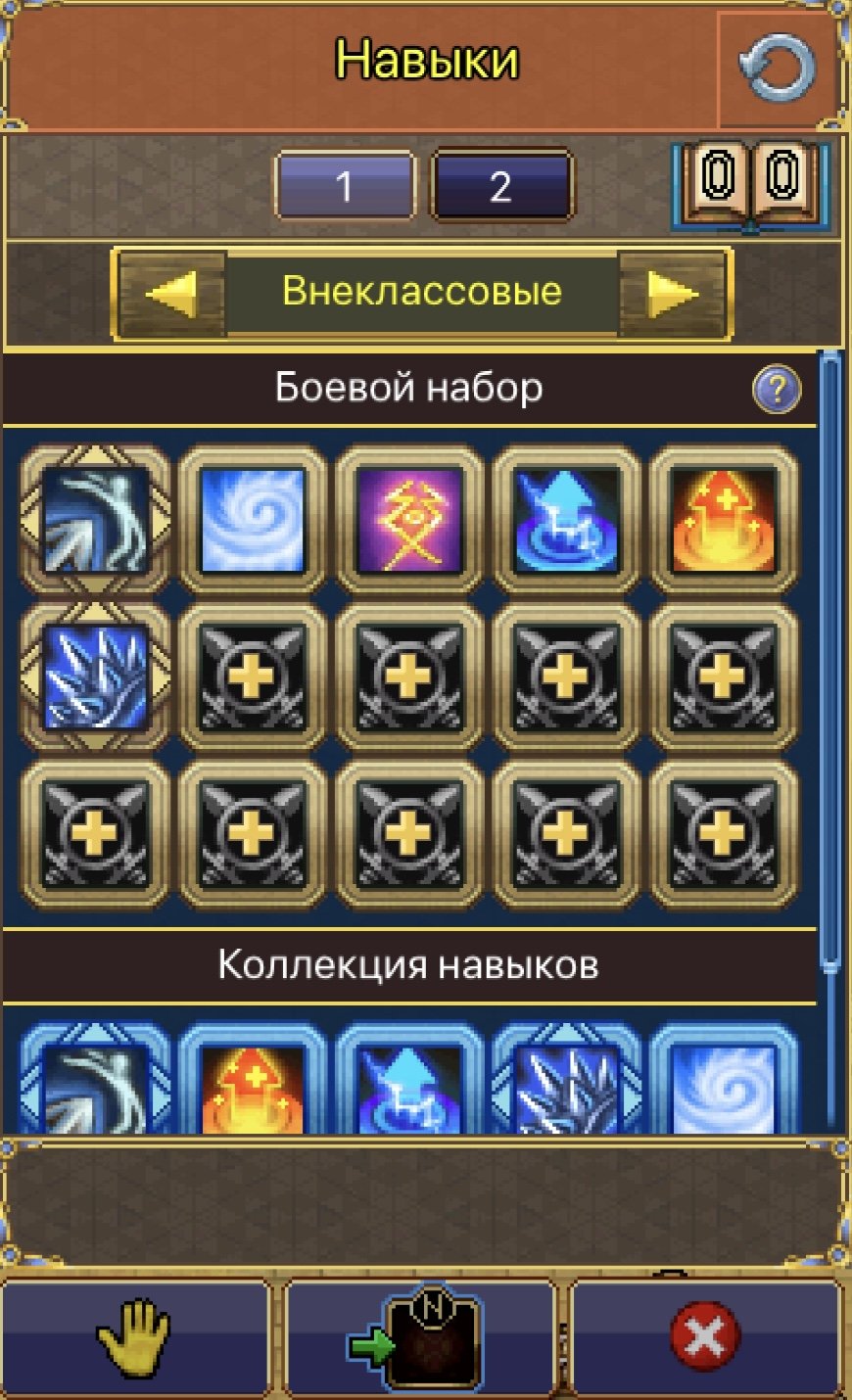Add a skill to the first empty slot
Viewport: 852px width, 1400px height.
pos(253,677)
